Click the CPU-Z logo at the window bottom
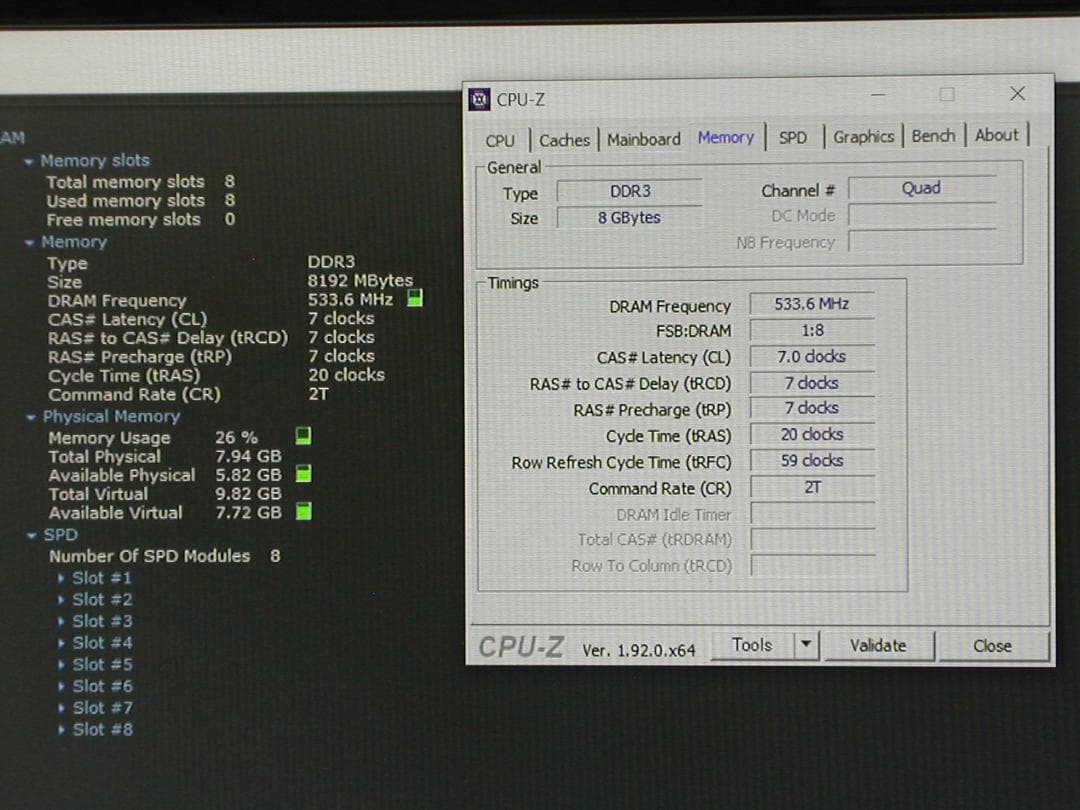The image size is (1080, 810). [520, 646]
